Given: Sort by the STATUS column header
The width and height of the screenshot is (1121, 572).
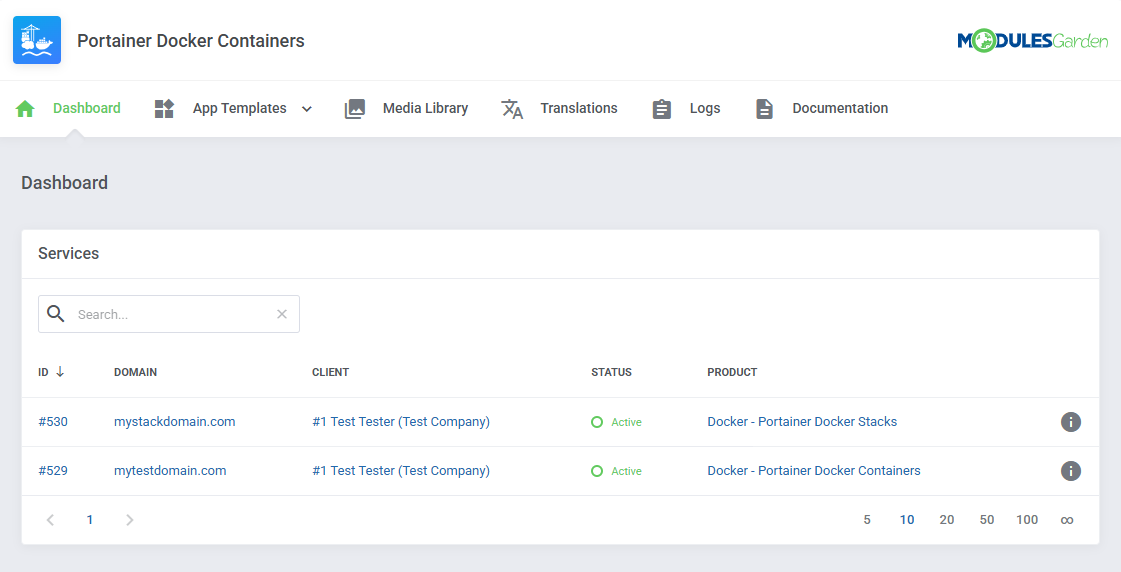Looking at the screenshot, I should [x=611, y=372].
